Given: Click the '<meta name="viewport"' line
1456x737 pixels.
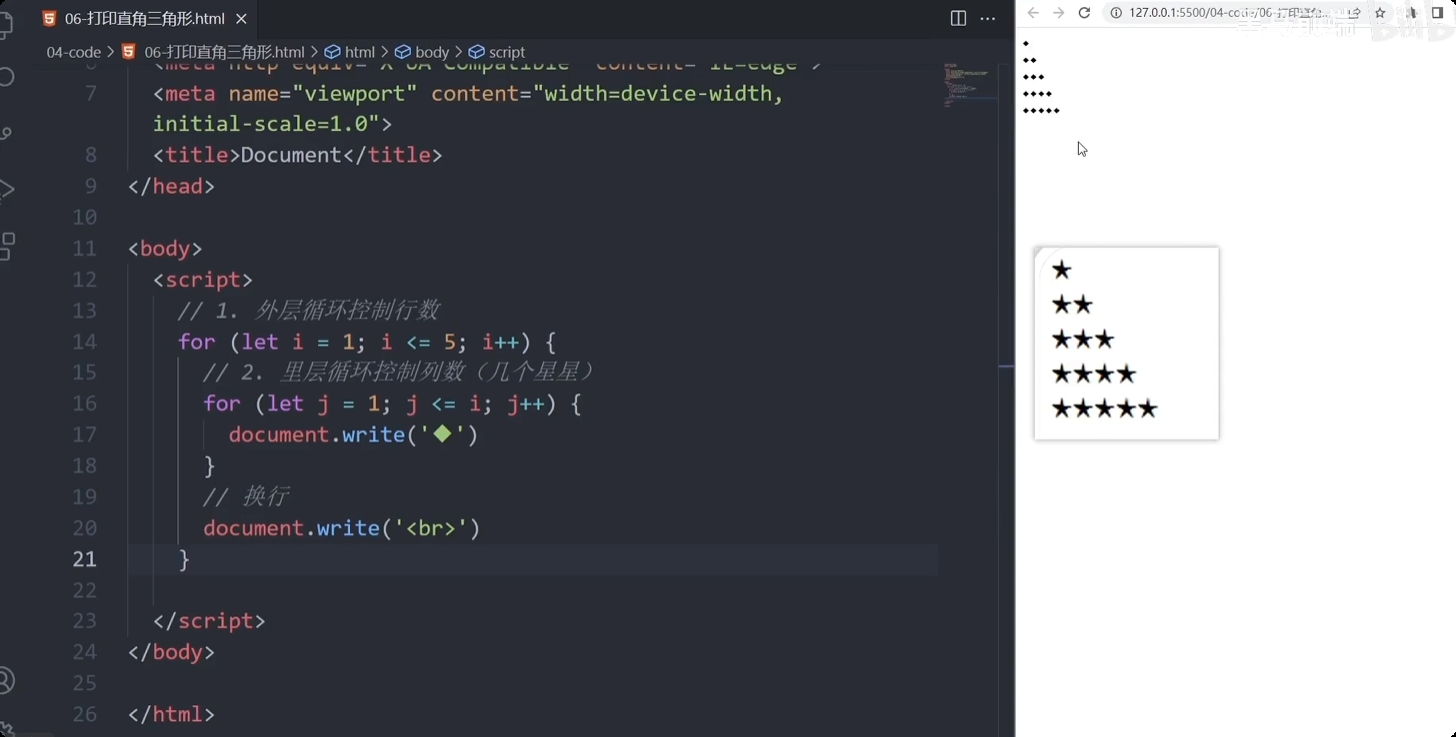Looking at the screenshot, I should click(x=469, y=93).
